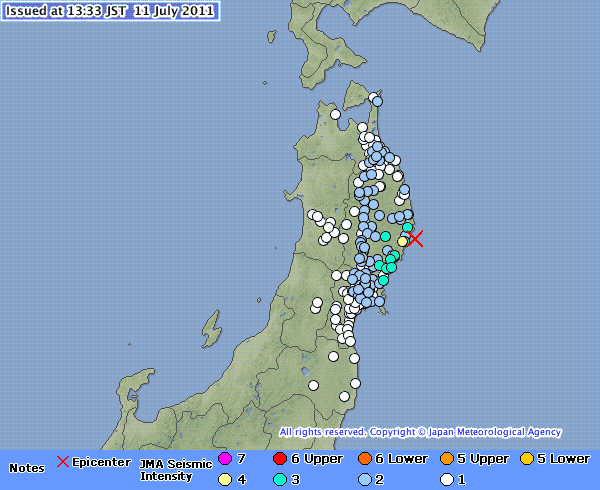Click the Issued at 13:33 JST timestamp

(x=108, y=9)
